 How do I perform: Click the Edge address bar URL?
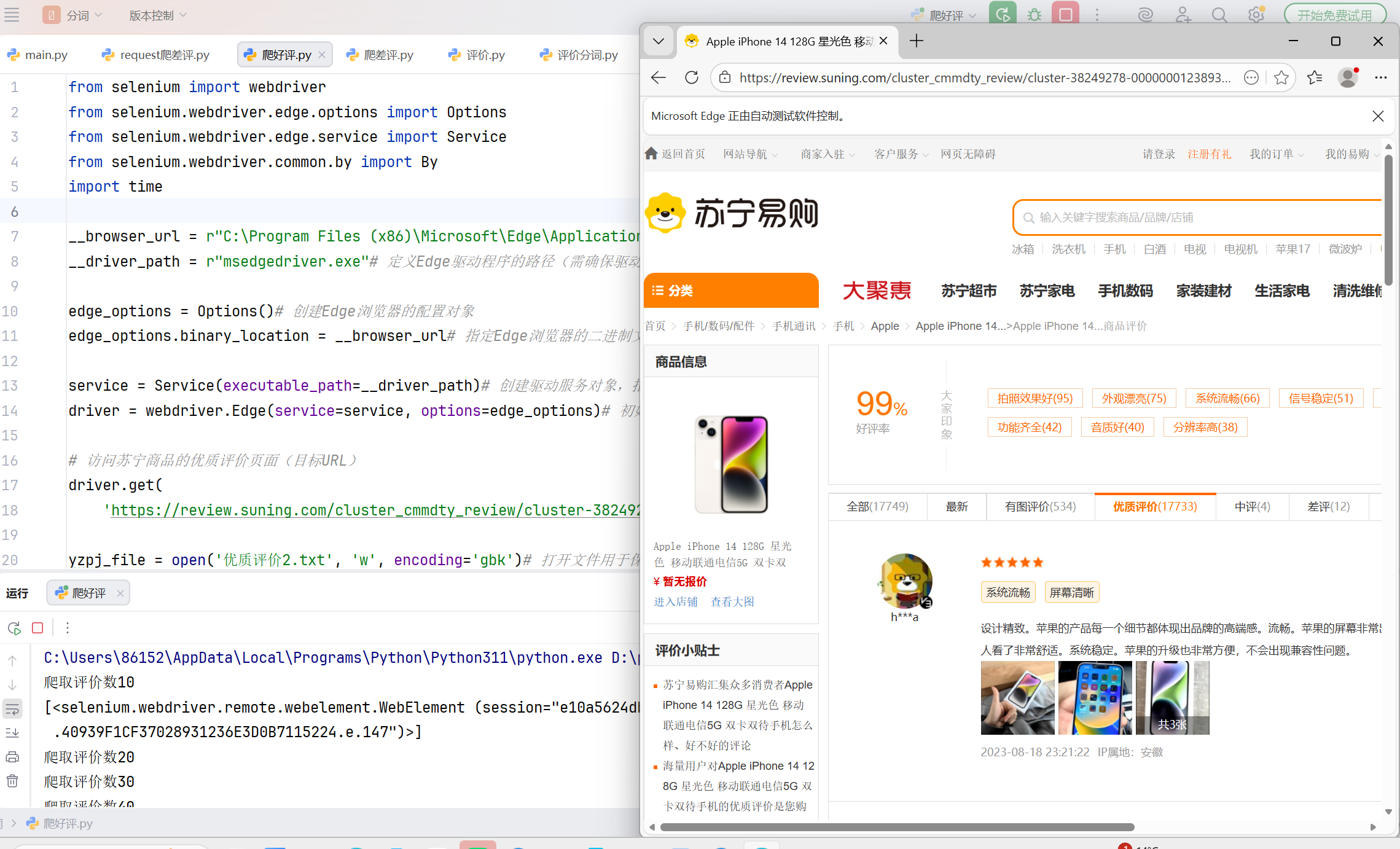[985, 77]
